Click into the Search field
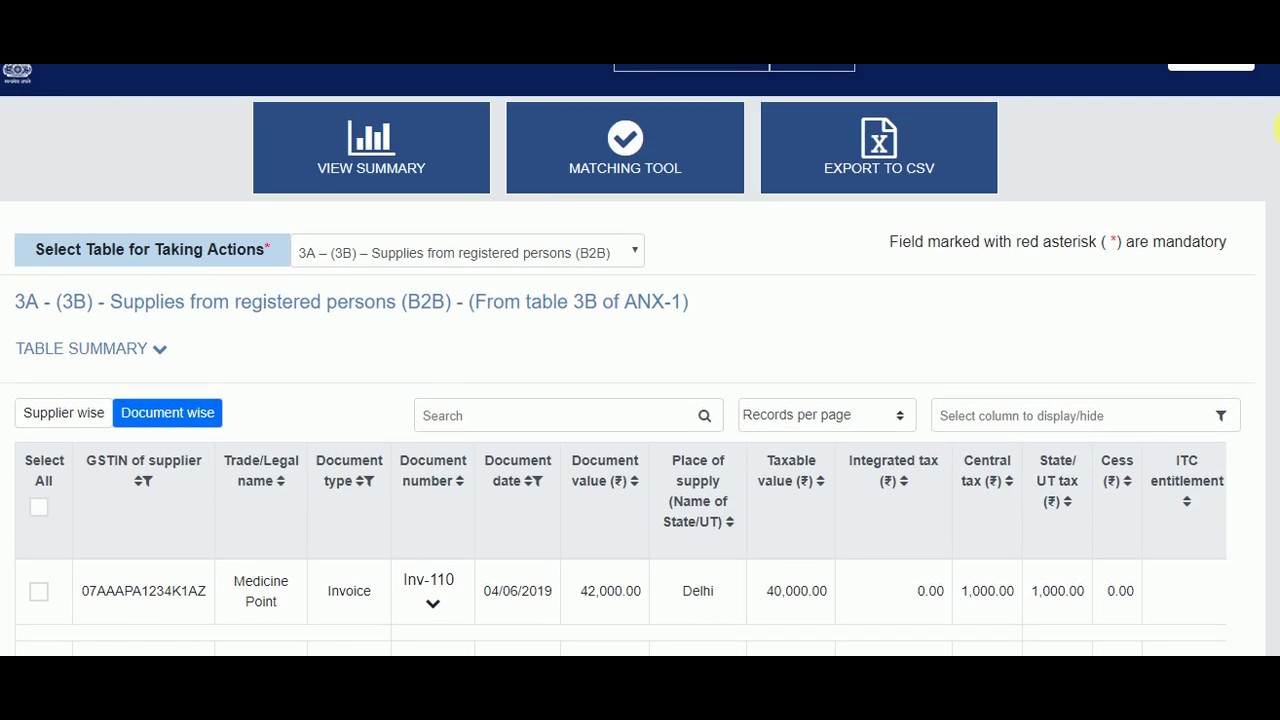 coord(555,416)
